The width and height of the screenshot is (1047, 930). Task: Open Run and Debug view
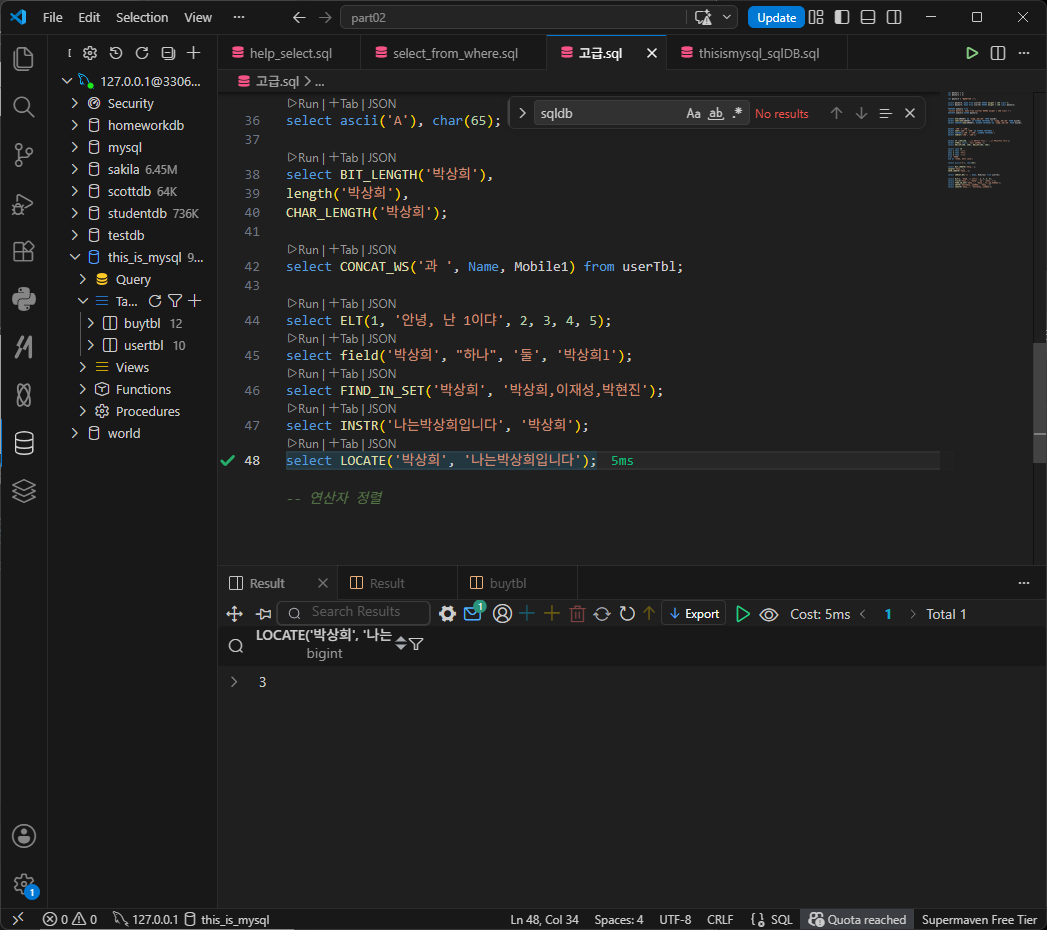point(23,204)
